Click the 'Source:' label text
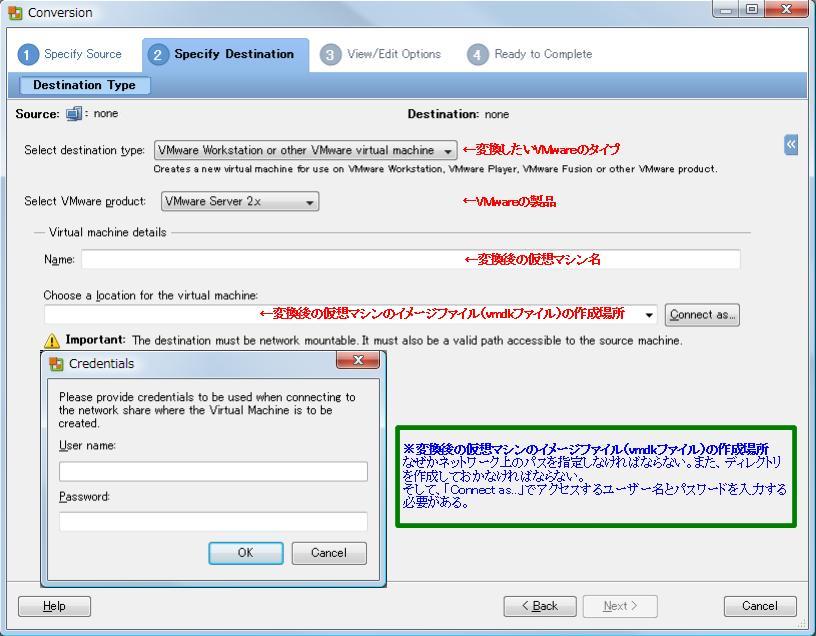The width and height of the screenshot is (816, 636). [x=37, y=114]
